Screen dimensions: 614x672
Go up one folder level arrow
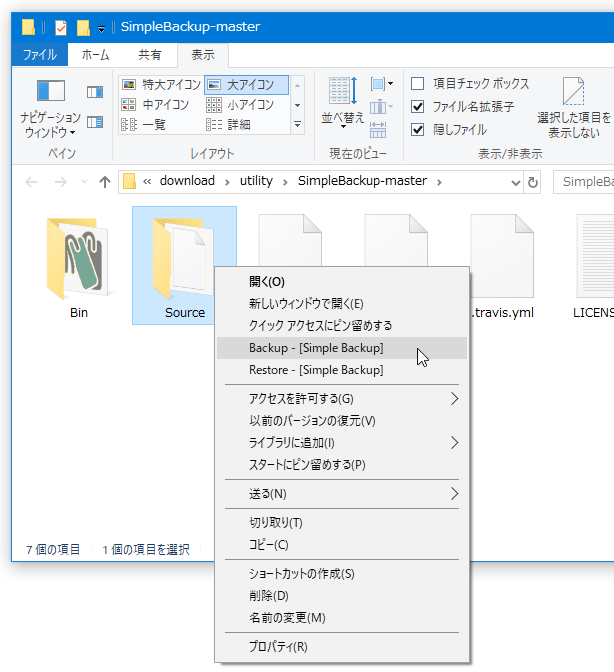[x=105, y=182]
